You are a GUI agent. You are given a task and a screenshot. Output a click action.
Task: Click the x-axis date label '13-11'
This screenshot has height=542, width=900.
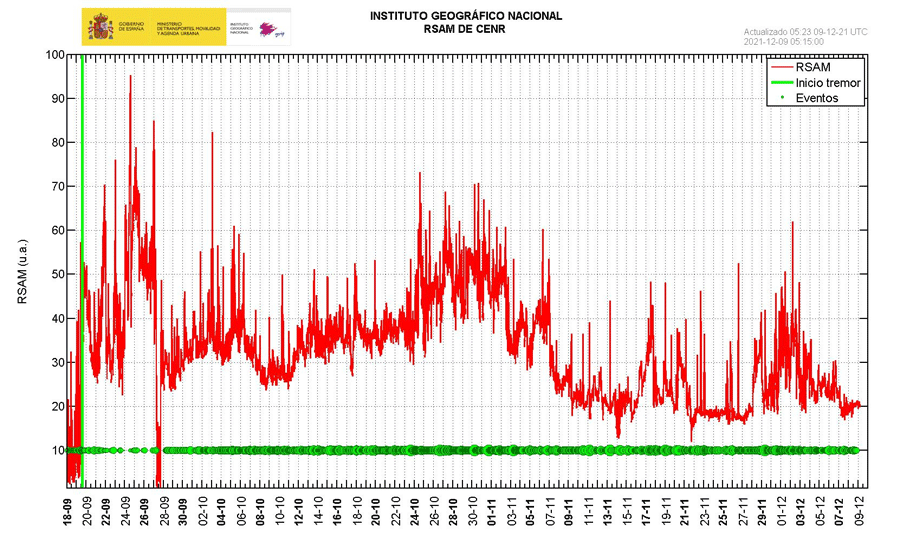coord(607,512)
